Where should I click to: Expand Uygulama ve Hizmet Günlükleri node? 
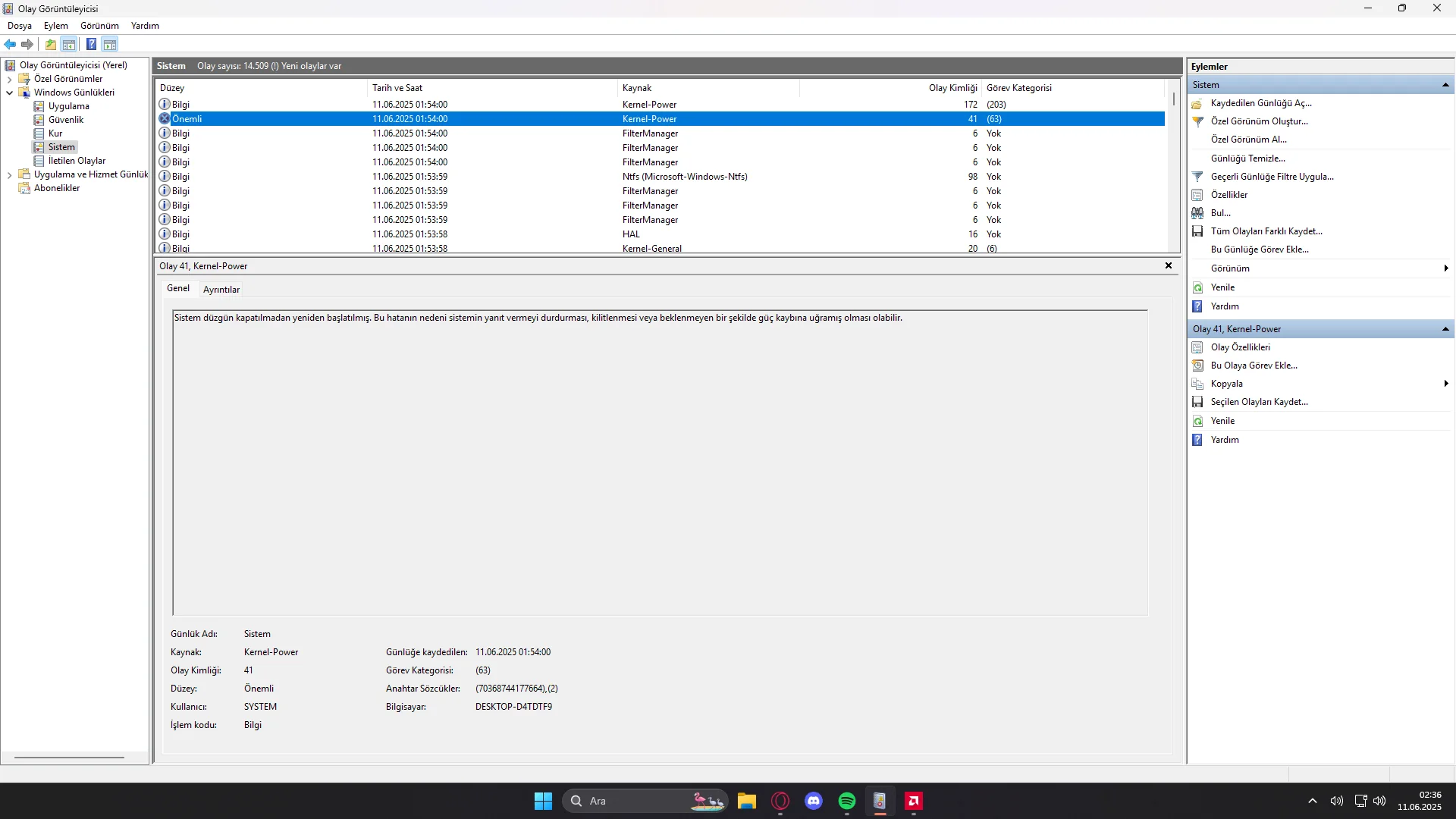coord(9,174)
